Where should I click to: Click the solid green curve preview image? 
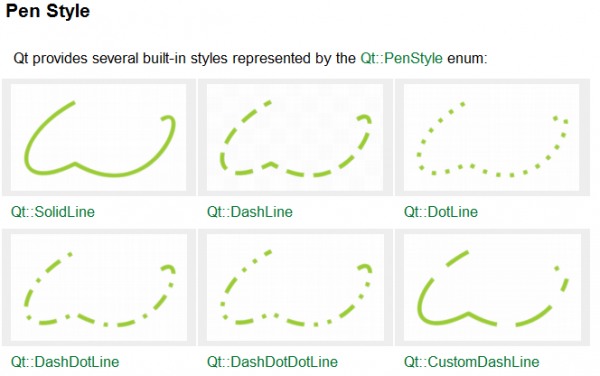point(99,138)
